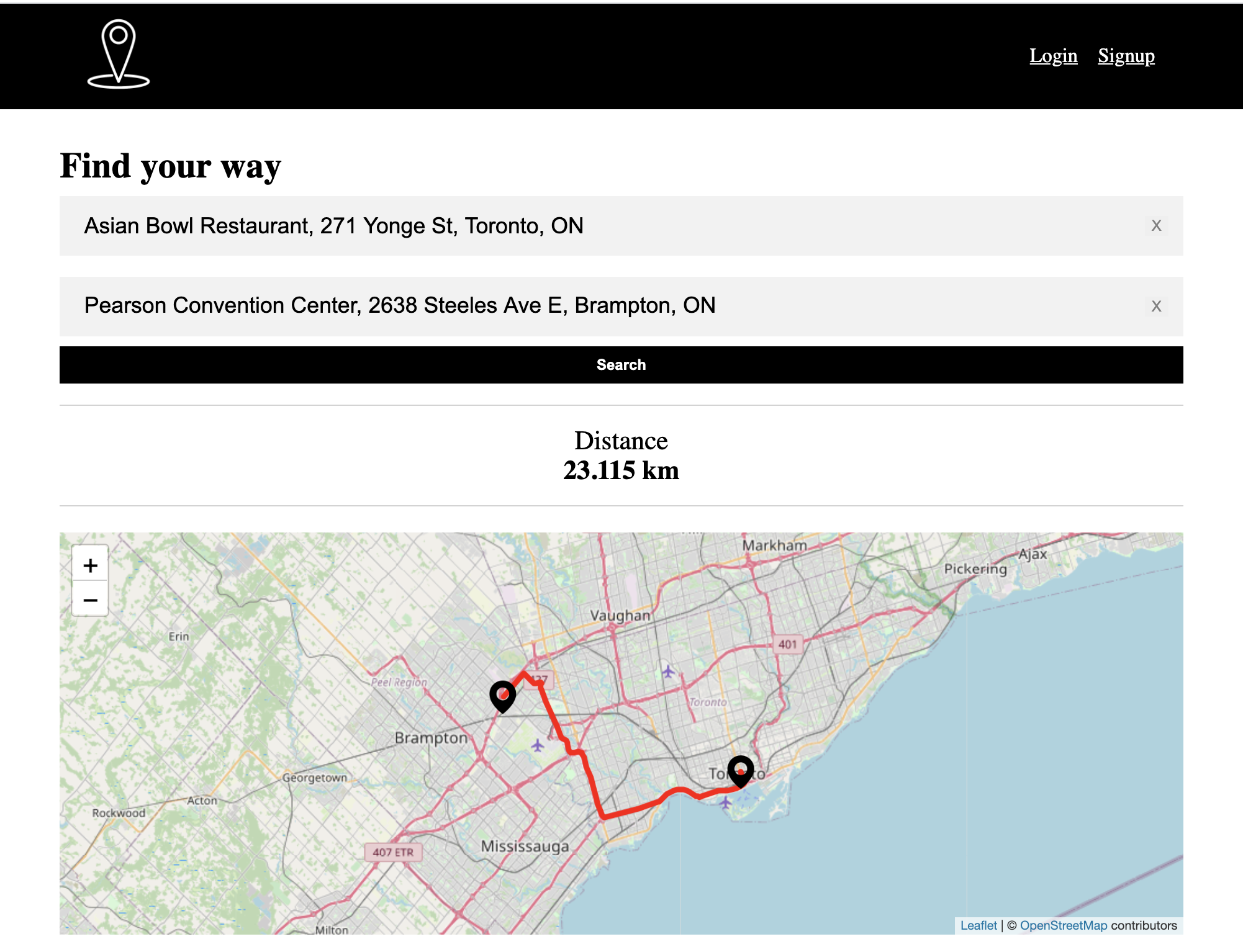
Task: Open the OpenStreetMap attribution link
Action: click(x=1064, y=925)
